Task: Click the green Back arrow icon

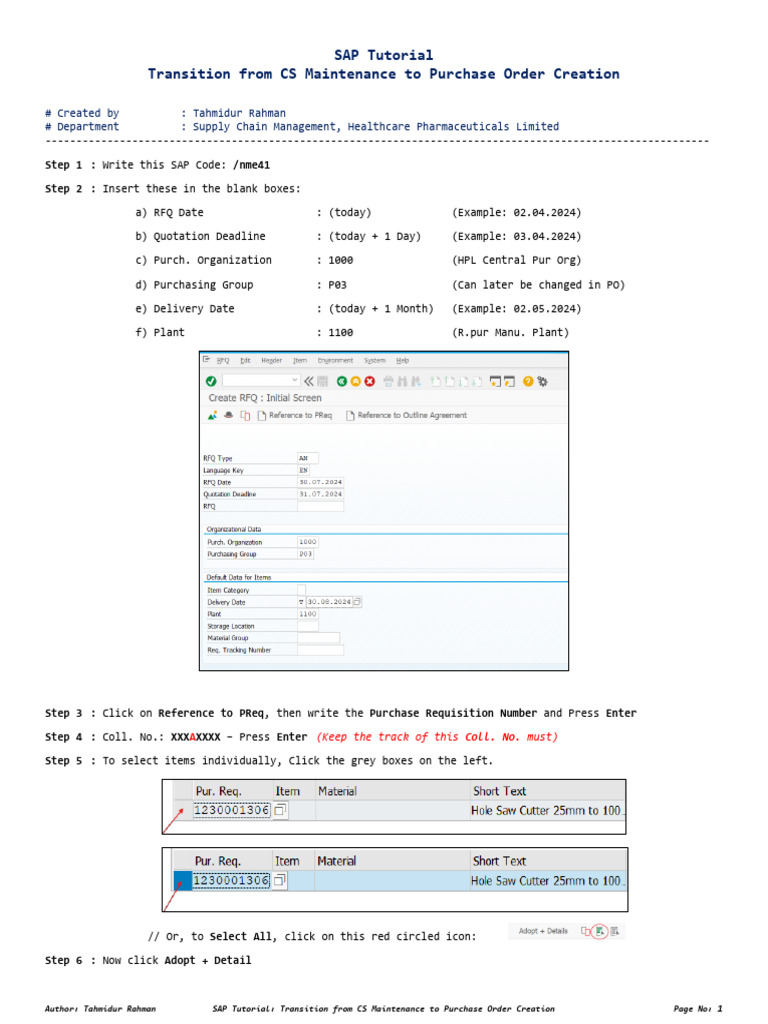Action: [342, 381]
